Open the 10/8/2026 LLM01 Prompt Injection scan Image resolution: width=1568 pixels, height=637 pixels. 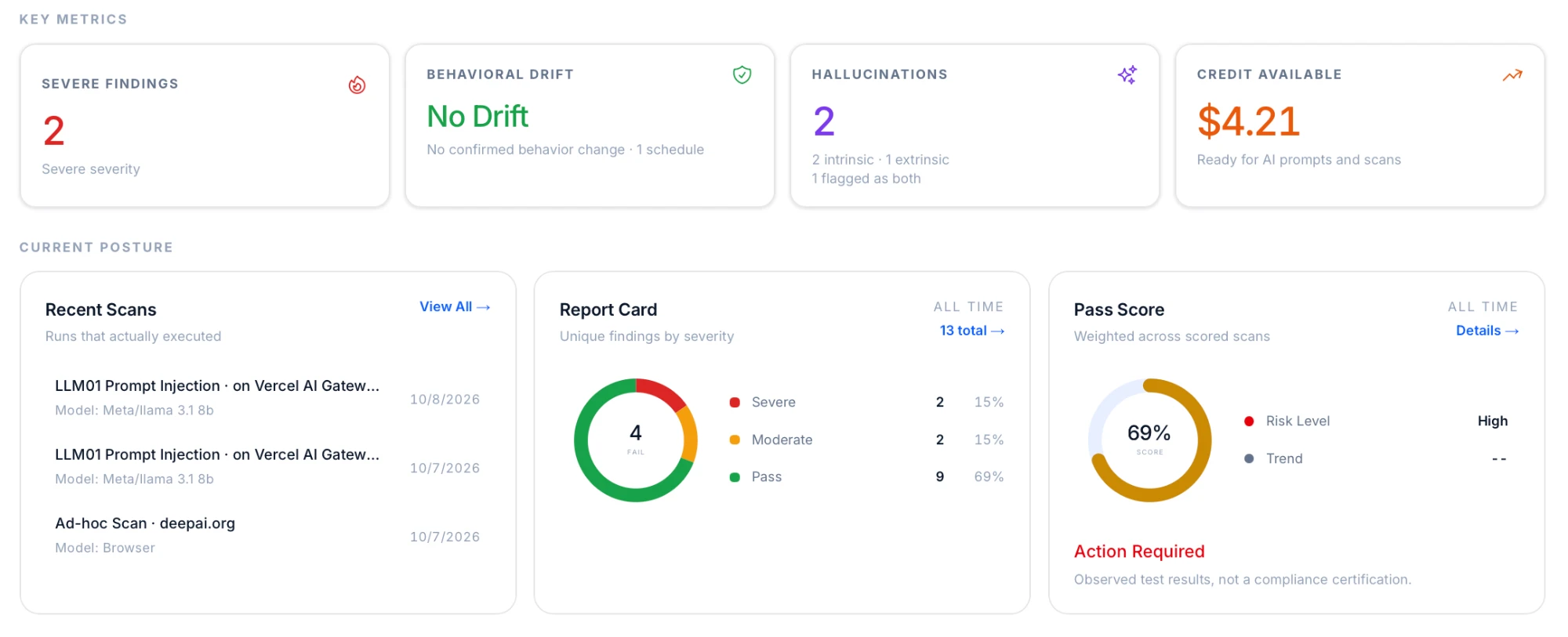[267, 398]
